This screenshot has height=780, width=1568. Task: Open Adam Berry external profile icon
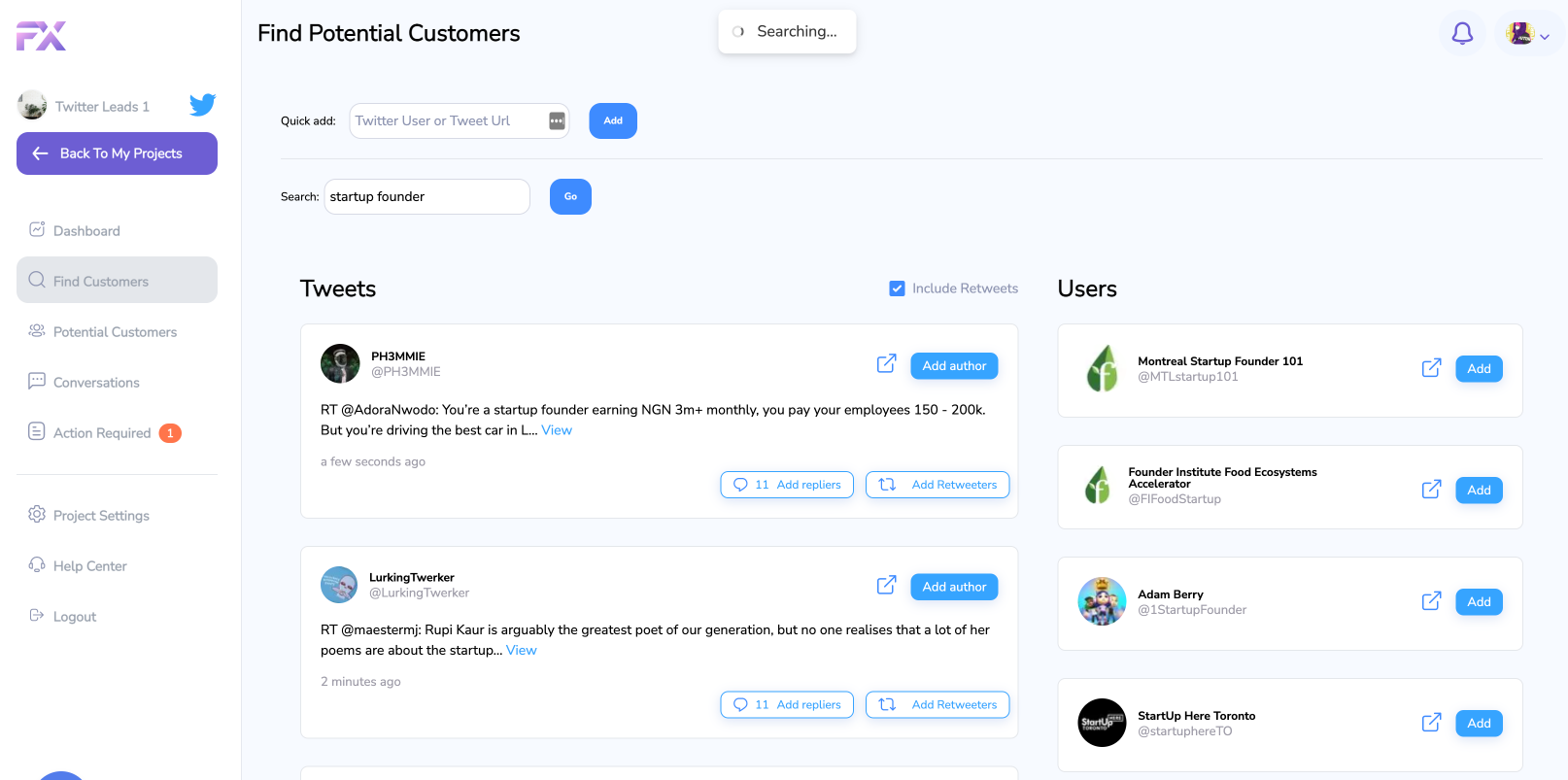point(1431,601)
